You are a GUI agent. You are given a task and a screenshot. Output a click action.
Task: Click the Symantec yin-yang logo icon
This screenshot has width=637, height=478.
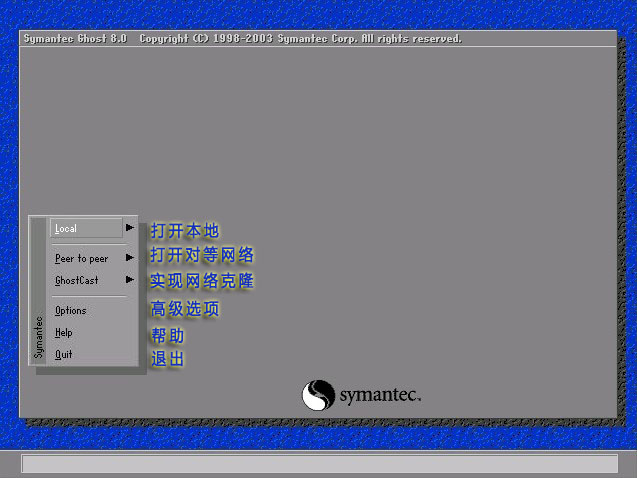click(318, 395)
